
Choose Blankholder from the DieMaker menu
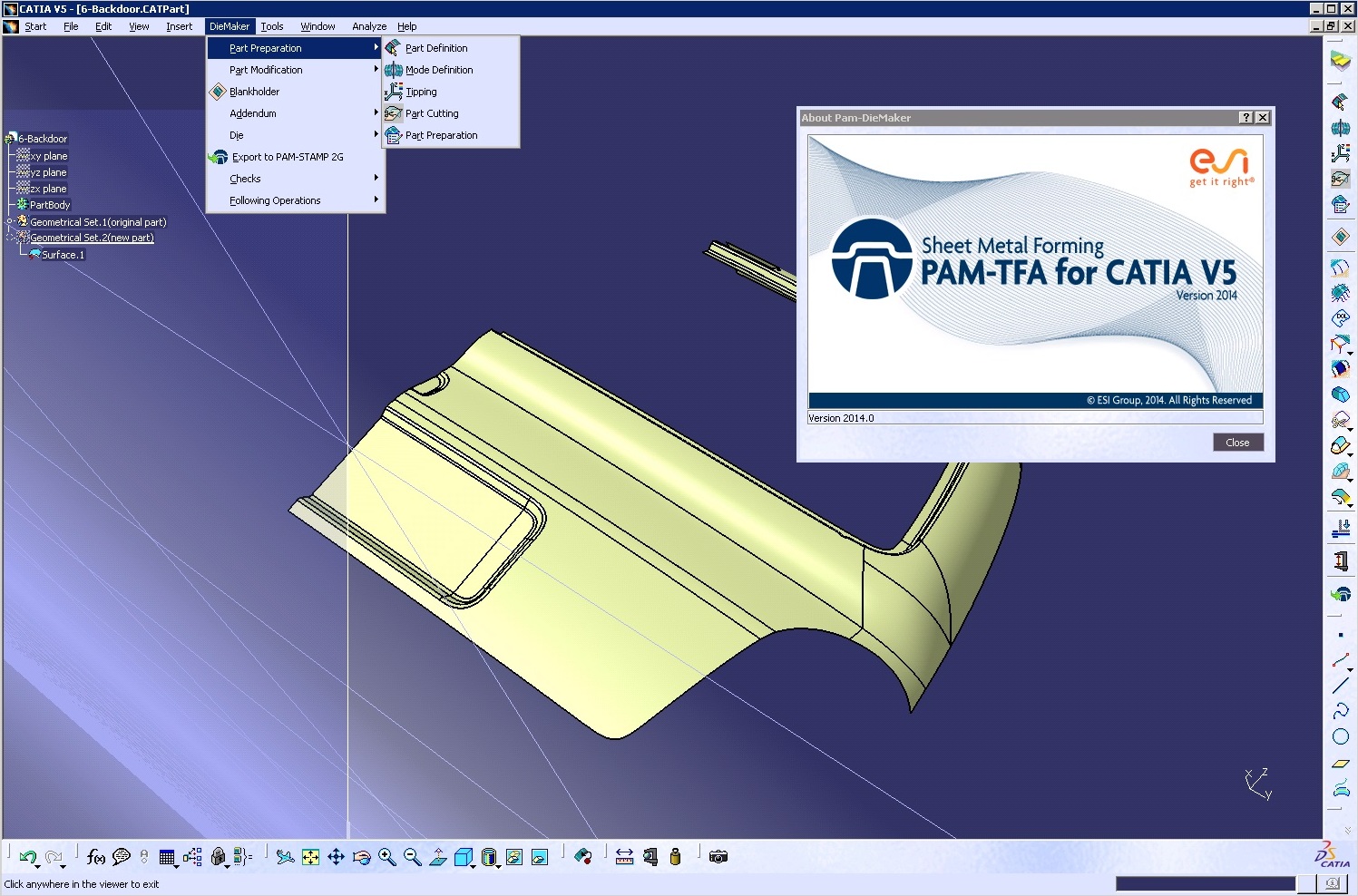click(x=295, y=92)
